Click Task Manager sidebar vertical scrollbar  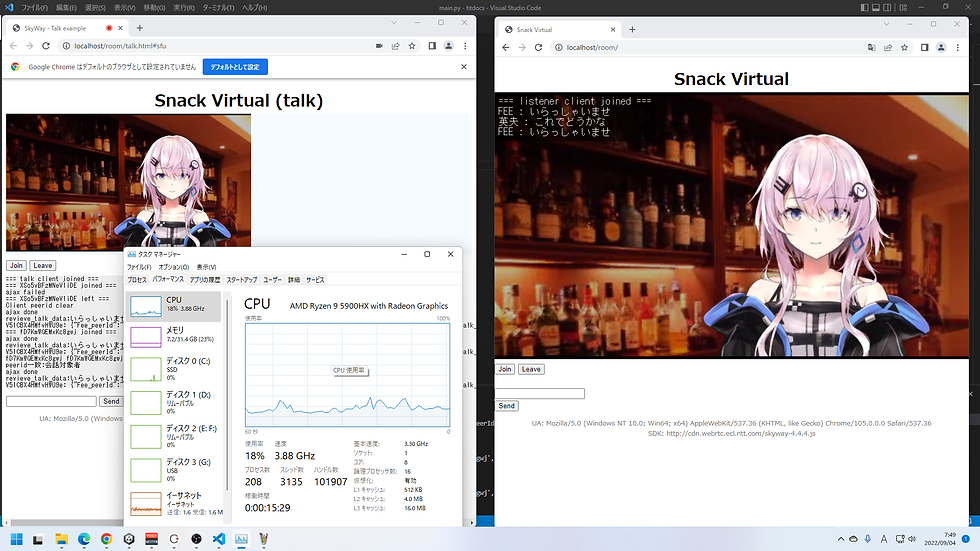[227, 394]
